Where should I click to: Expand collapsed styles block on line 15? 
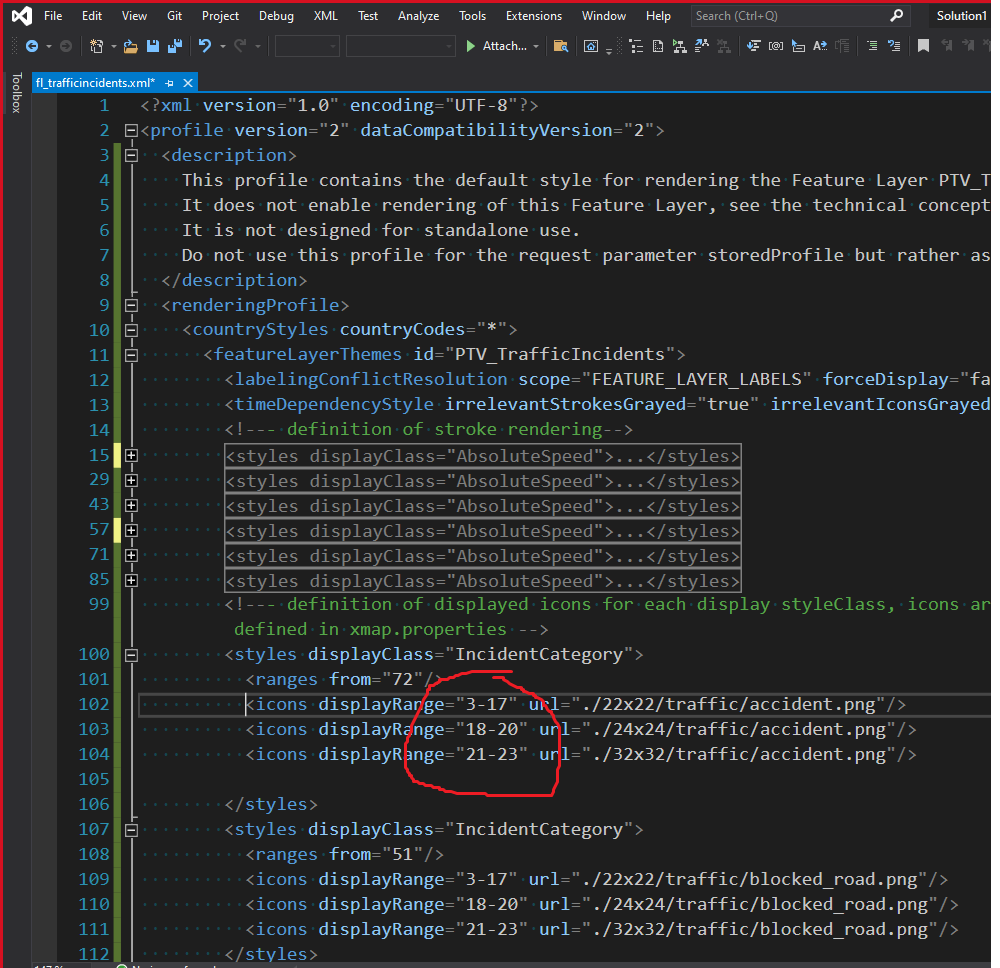pyautogui.click(x=130, y=456)
